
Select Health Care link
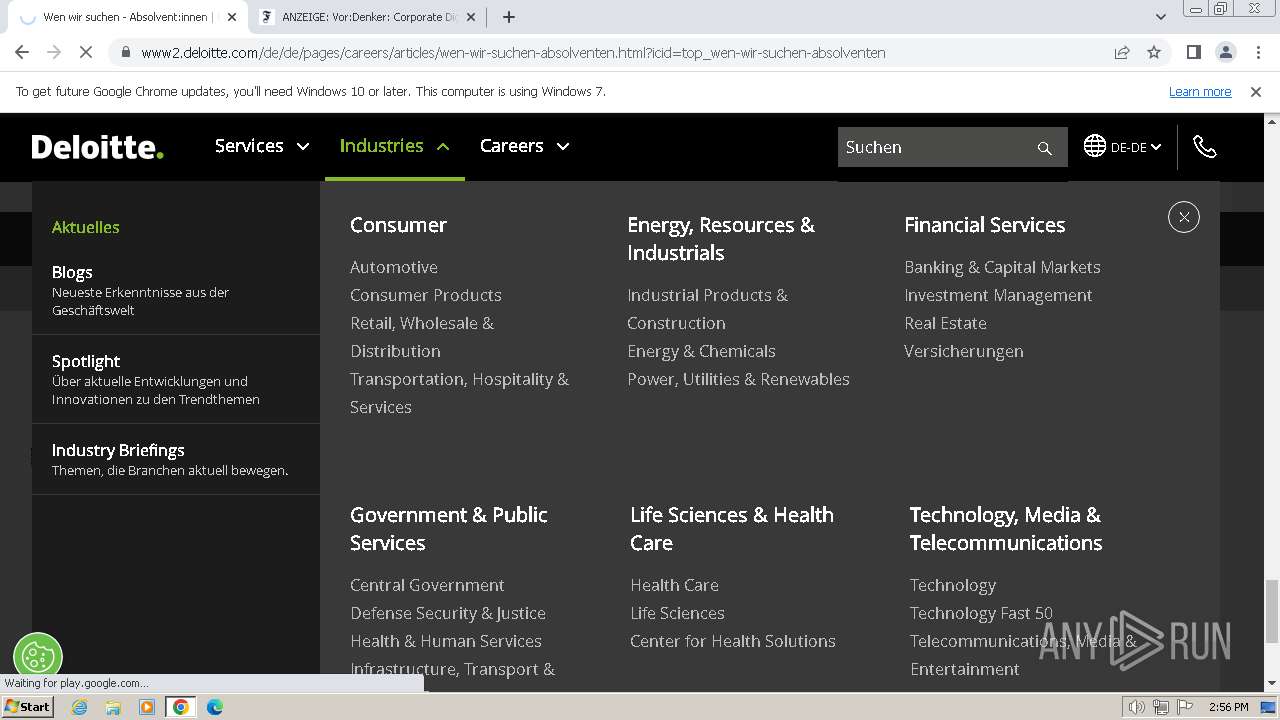(x=674, y=585)
